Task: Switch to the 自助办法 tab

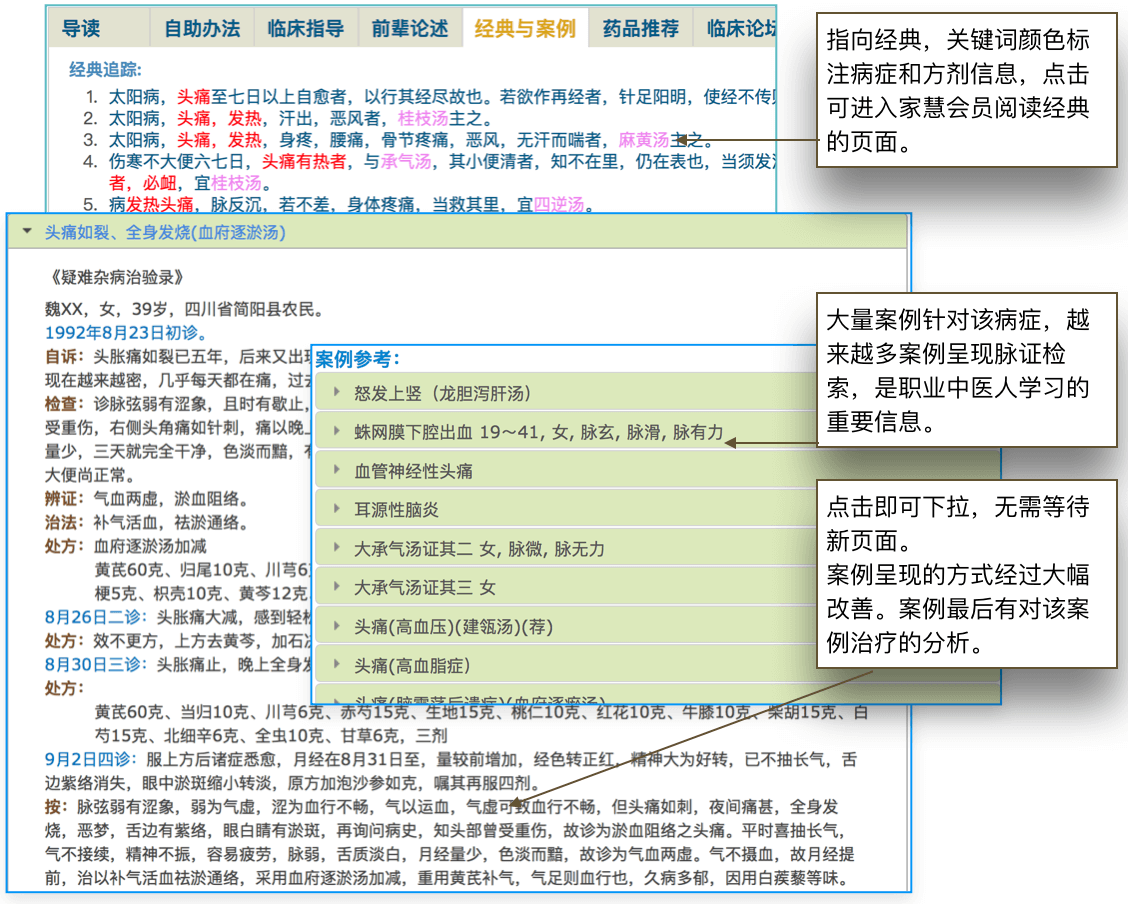Action: point(202,29)
